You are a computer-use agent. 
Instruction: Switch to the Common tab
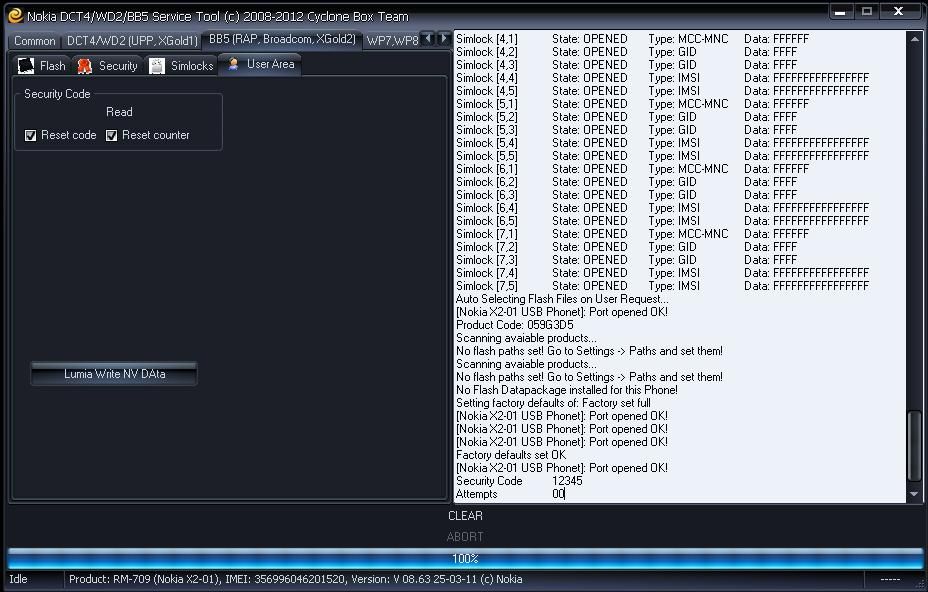pos(35,41)
